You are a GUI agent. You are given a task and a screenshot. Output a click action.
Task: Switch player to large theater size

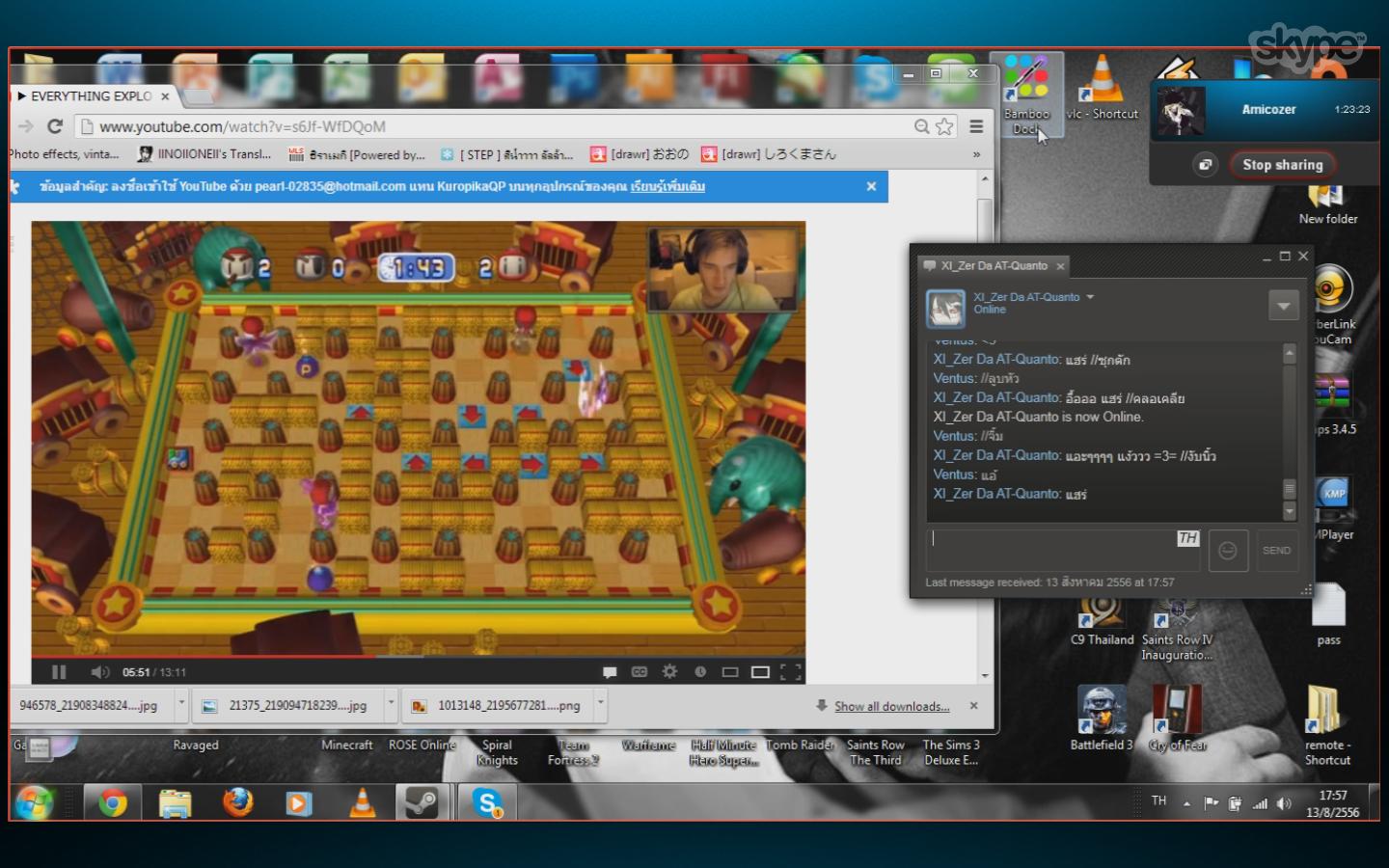(x=760, y=672)
